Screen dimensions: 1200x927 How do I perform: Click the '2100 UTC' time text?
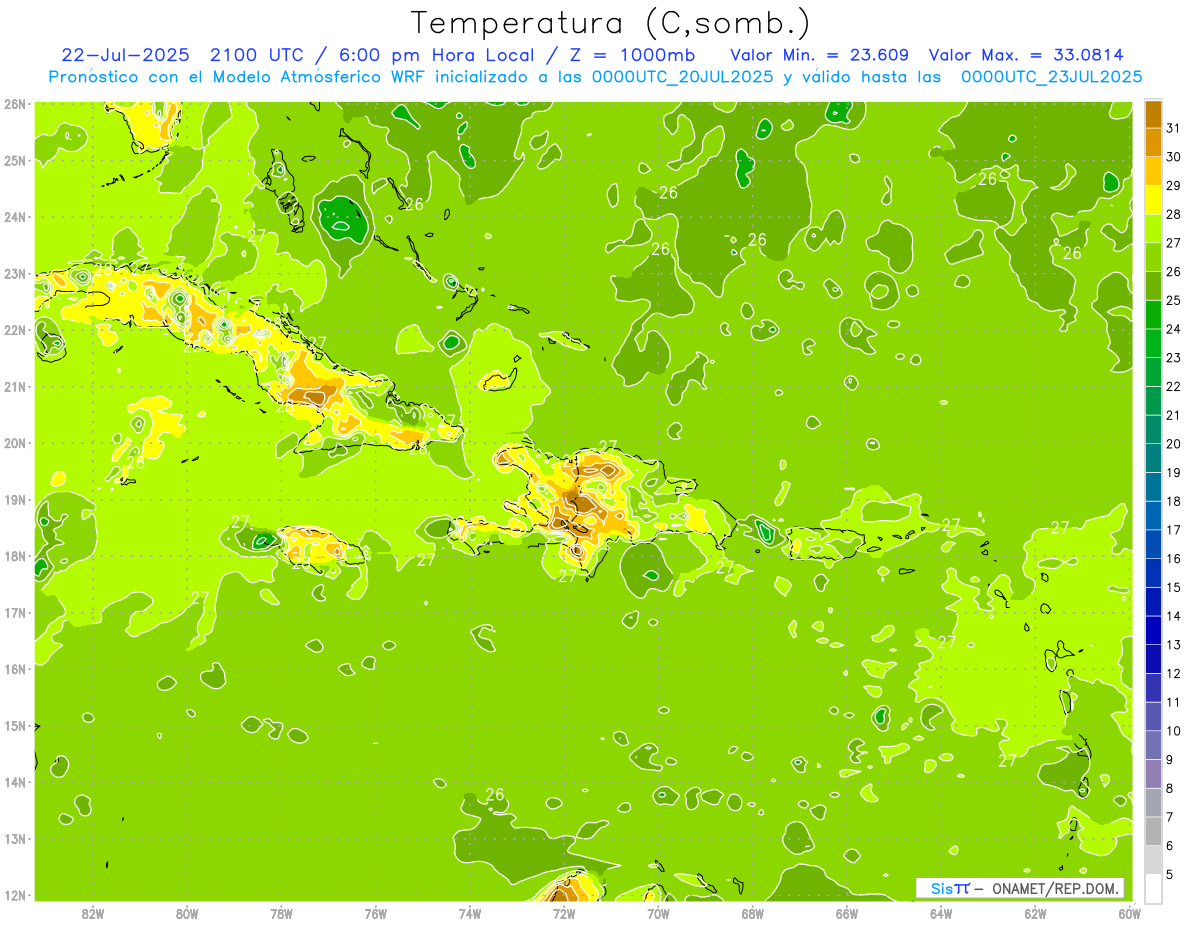[257, 55]
